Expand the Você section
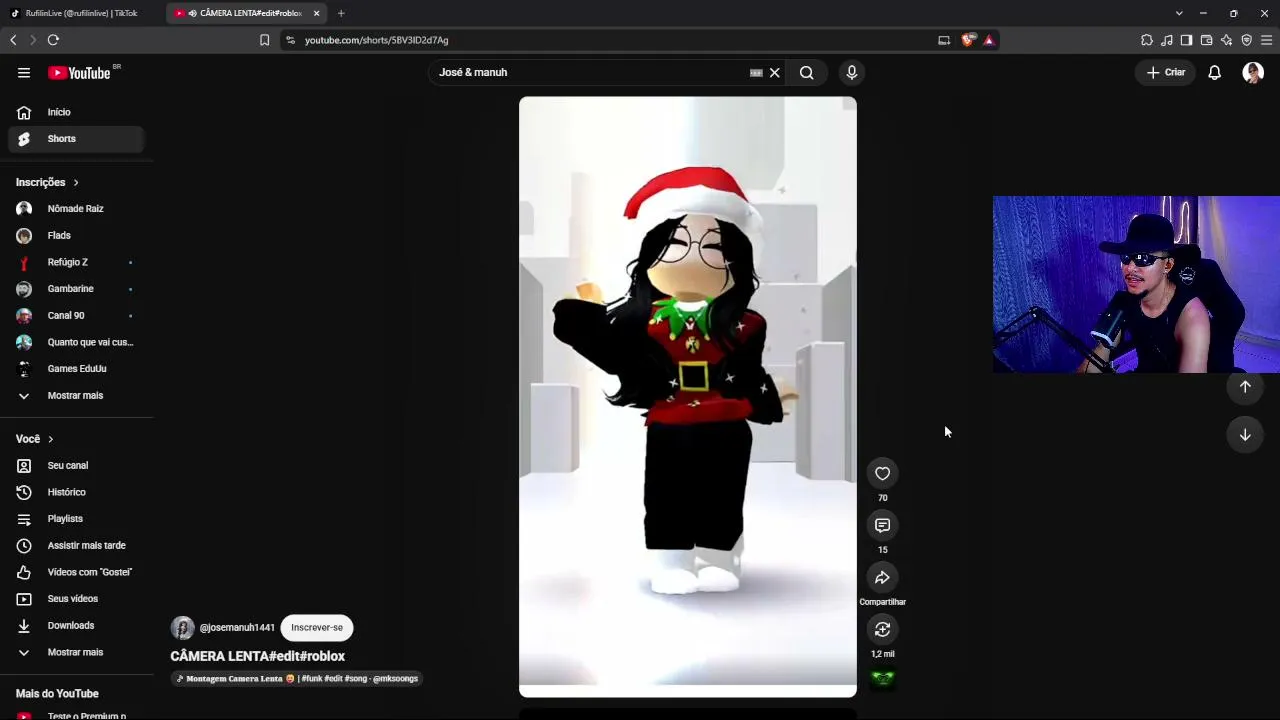The image size is (1280, 720). (x=35, y=439)
